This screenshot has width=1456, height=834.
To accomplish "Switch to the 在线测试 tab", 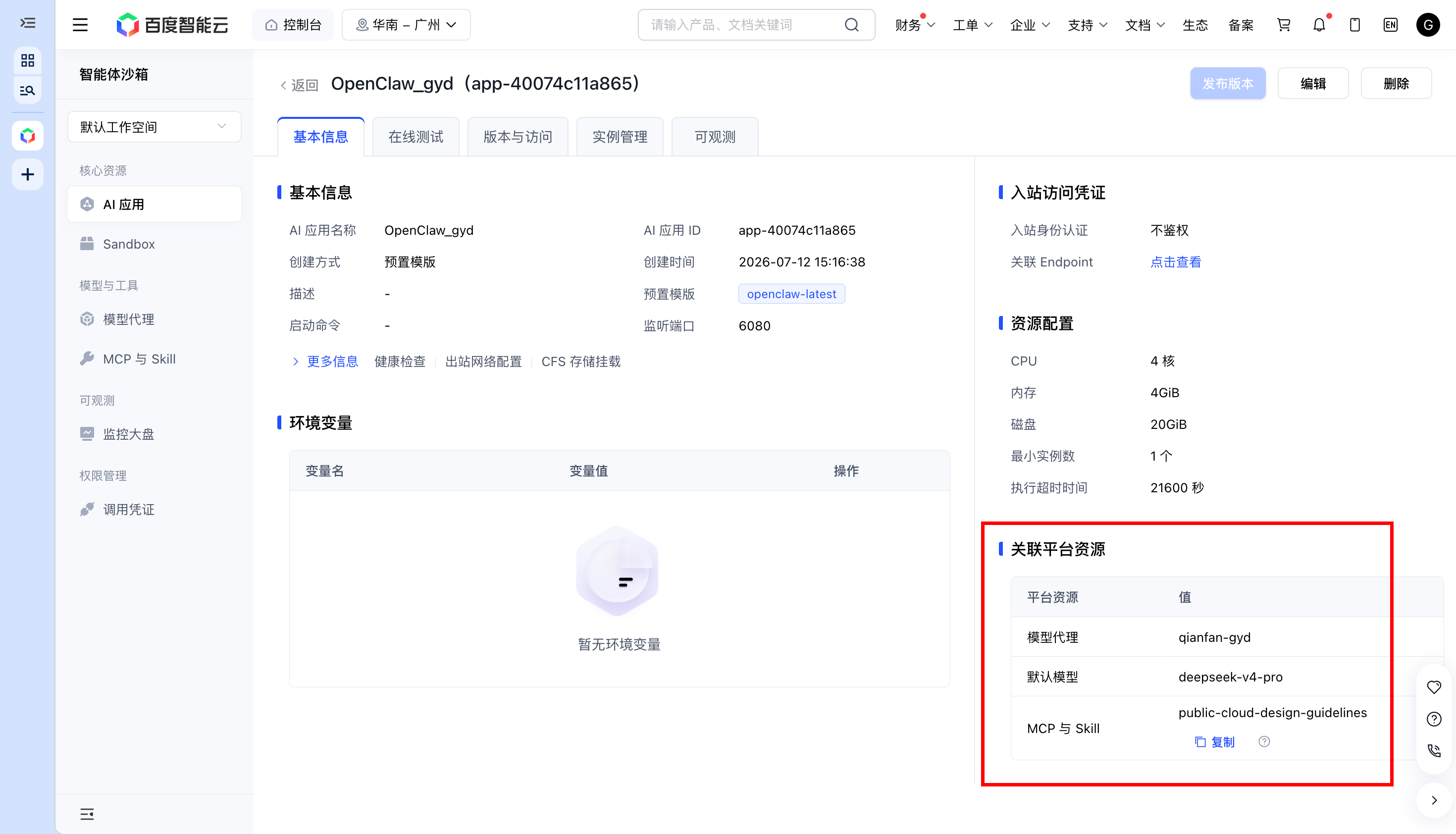I will click(416, 136).
